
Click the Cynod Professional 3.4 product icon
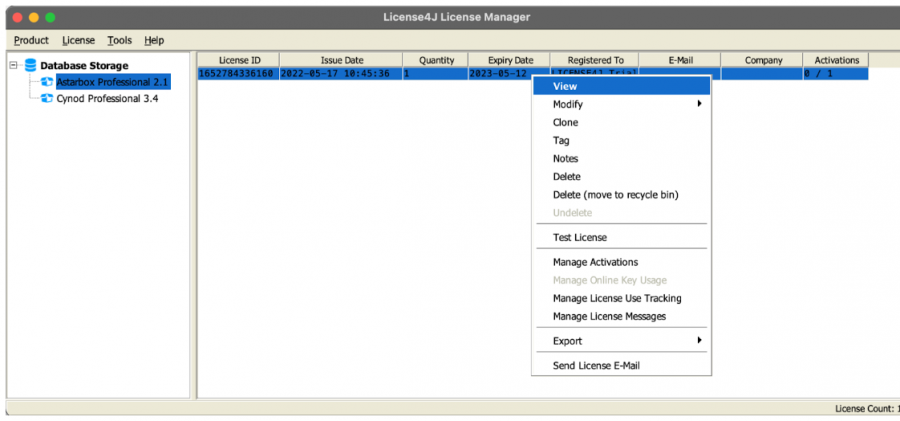pos(47,99)
